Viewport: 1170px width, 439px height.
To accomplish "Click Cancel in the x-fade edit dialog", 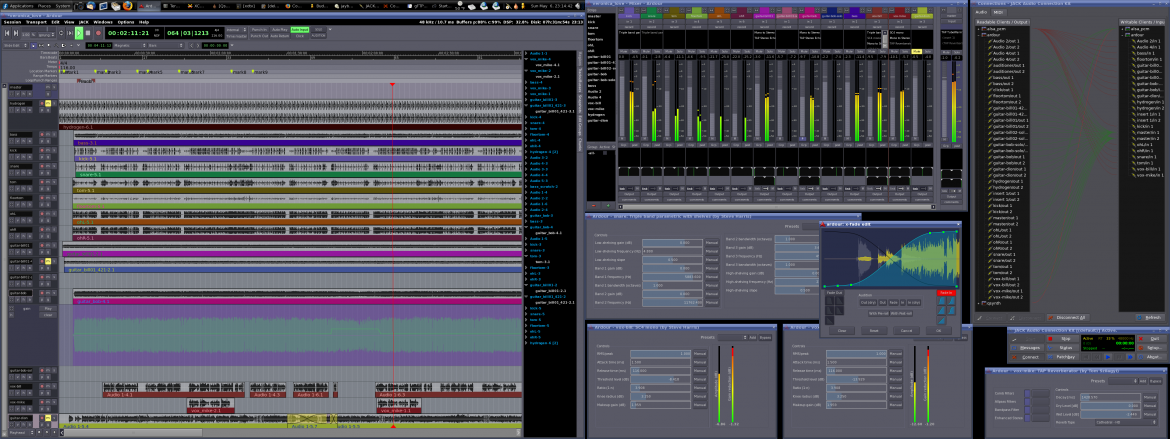I will click(907, 330).
